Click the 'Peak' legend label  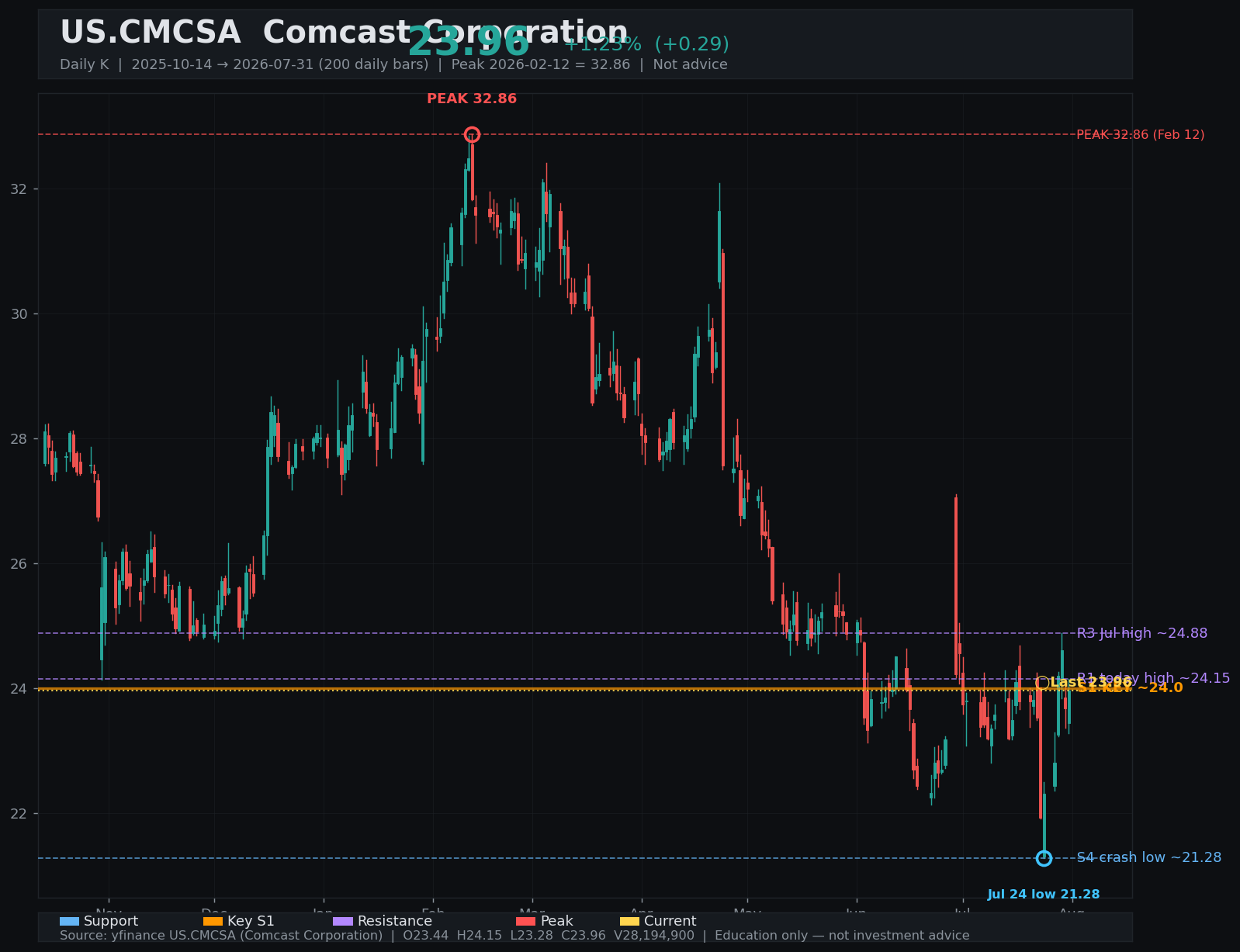(x=557, y=922)
